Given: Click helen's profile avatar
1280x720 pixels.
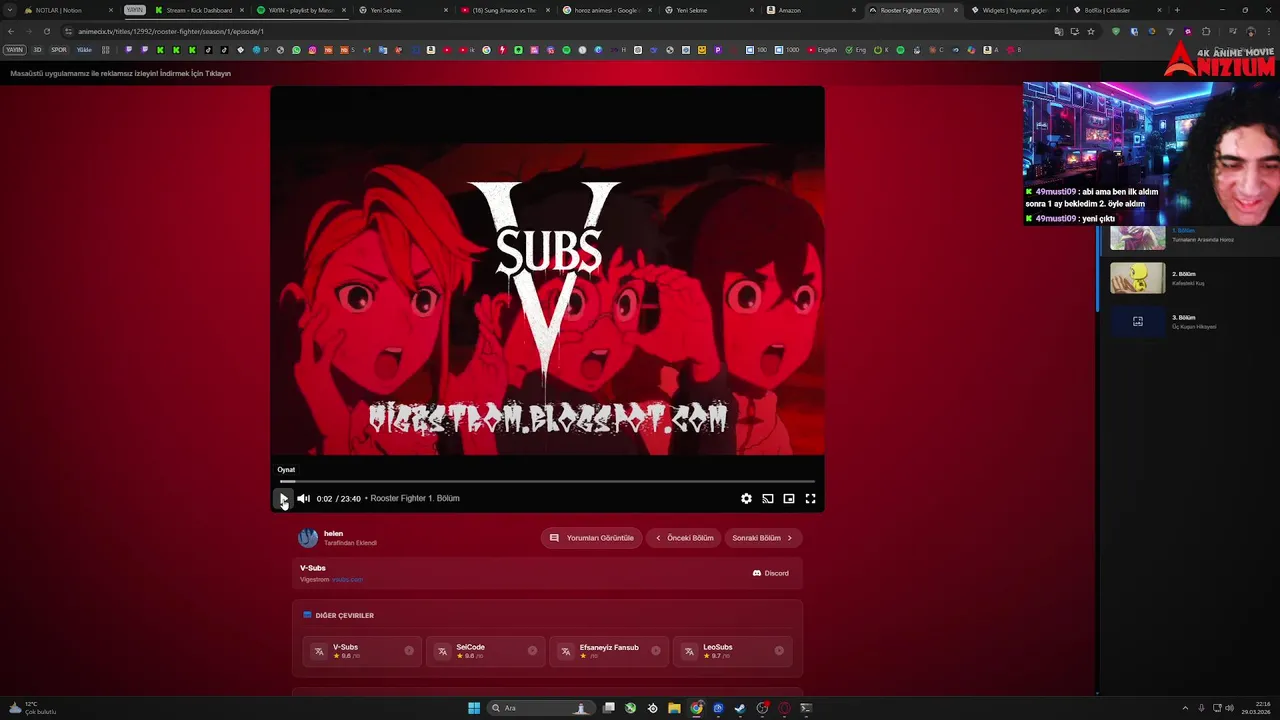Looking at the screenshot, I should (308, 538).
